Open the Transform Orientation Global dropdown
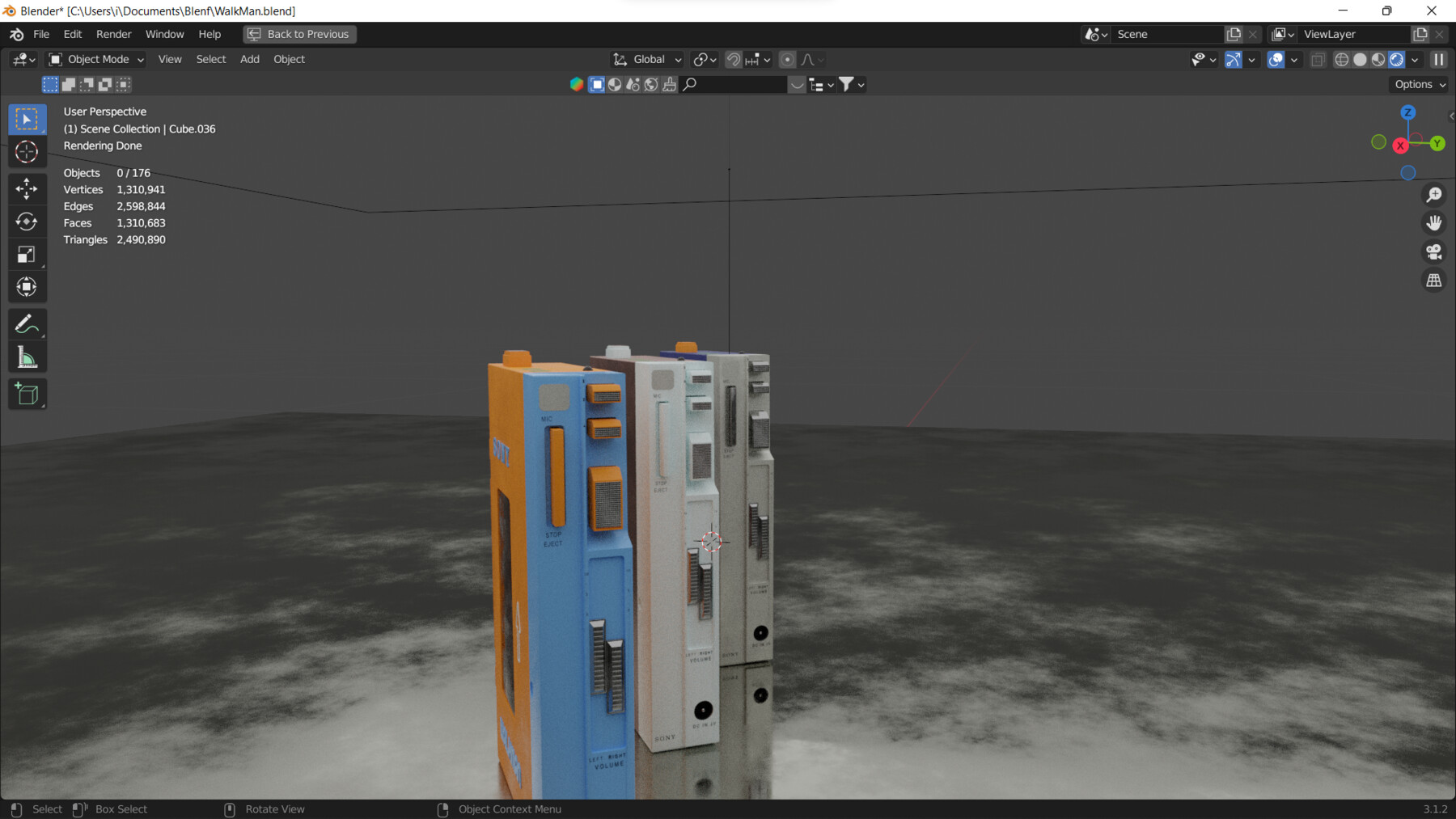The image size is (1456, 819). 645,59
